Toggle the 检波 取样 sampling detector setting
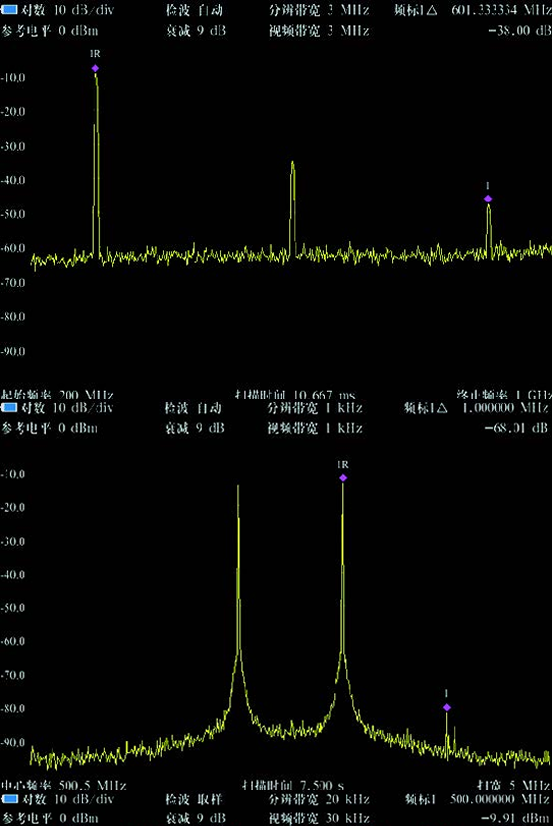Screen dimensions: 553x826 [x=193, y=799]
